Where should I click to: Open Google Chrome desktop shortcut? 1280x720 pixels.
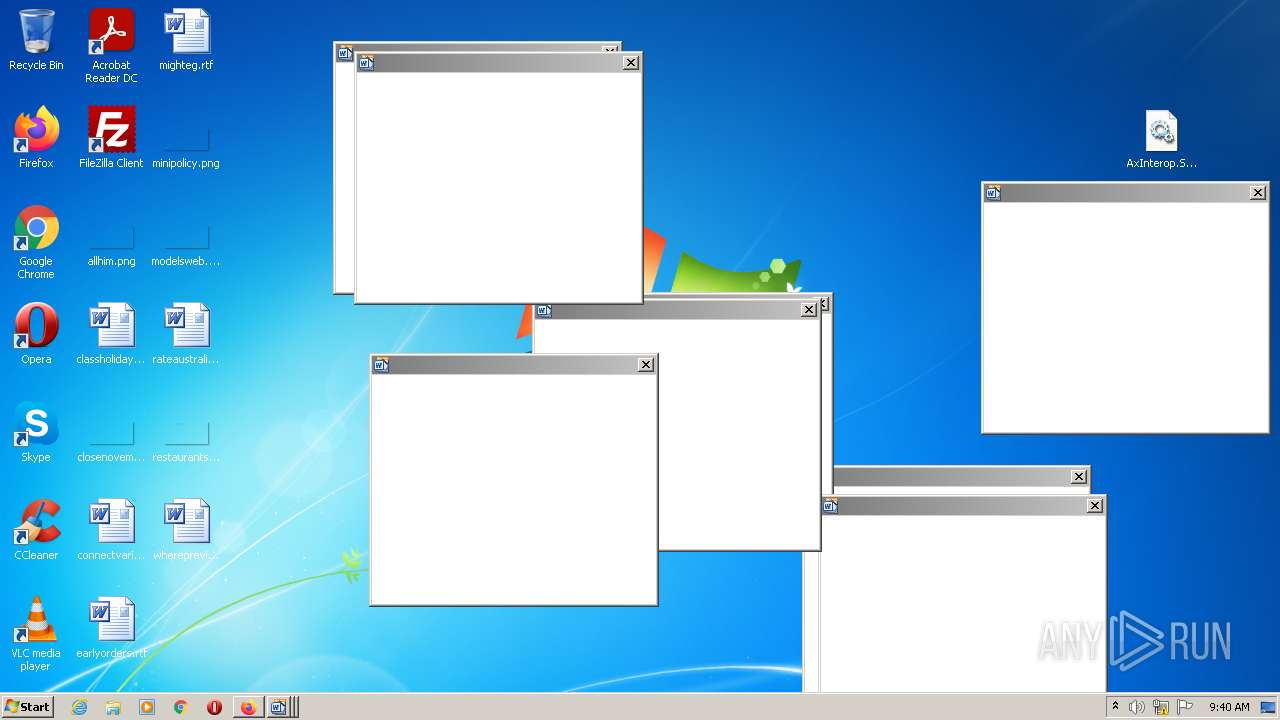tap(36, 242)
